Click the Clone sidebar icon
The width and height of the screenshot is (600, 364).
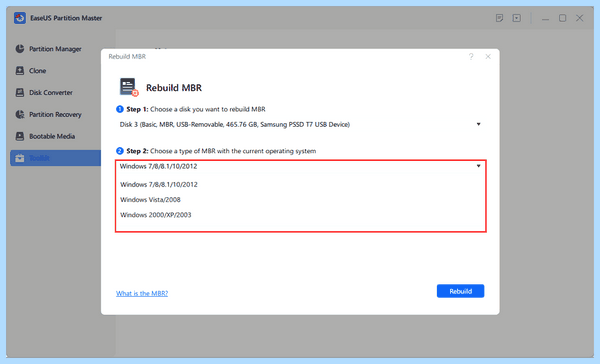pyautogui.click(x=20, y=71)
